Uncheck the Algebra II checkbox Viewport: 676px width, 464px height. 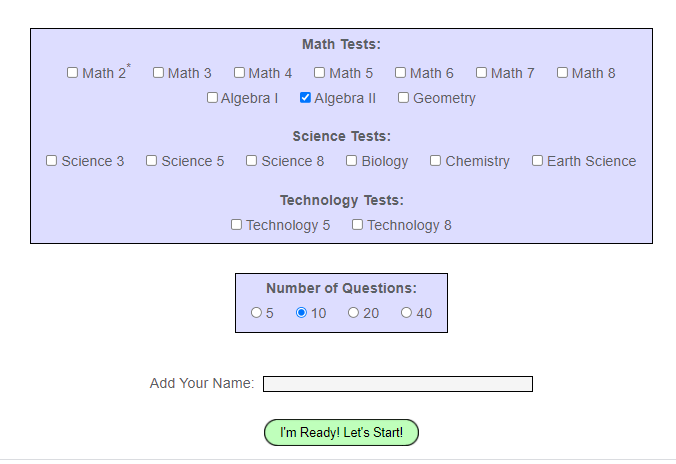pyautogui.click(x=305, y=98)
